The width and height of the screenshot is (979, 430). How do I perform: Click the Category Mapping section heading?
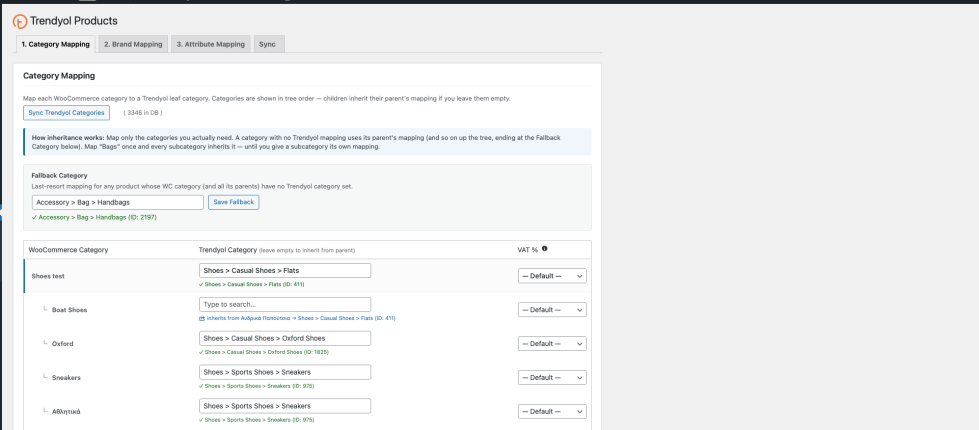click(59, 76)
